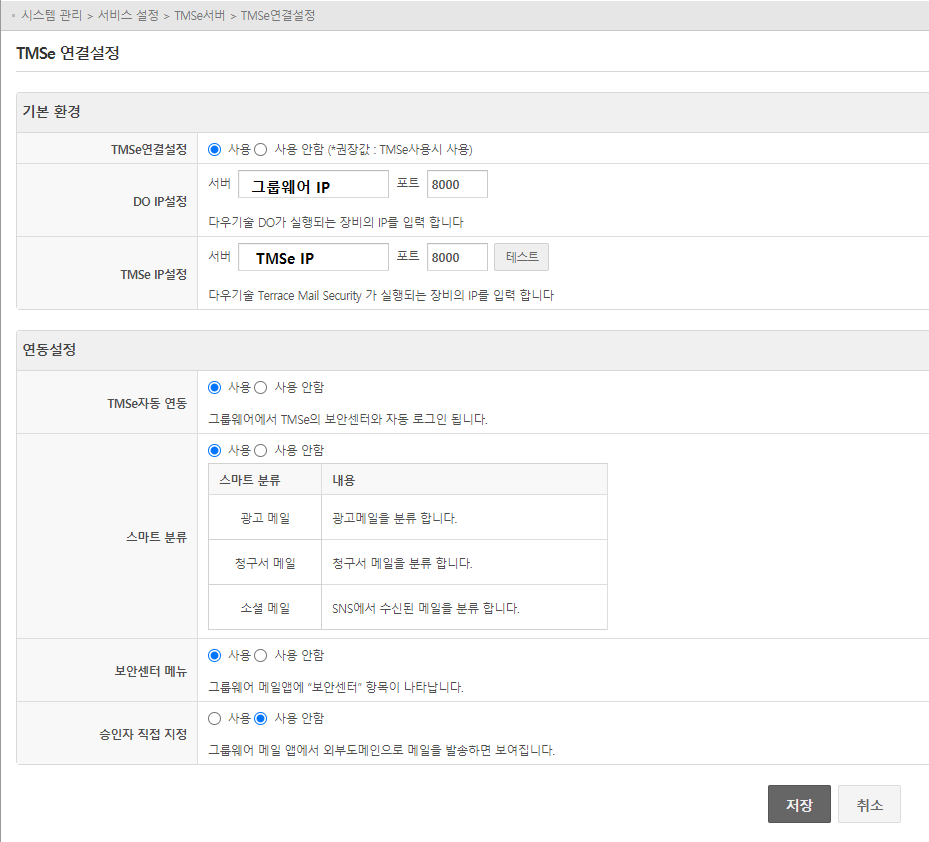Click the '청구서 메일' table cell
This screenshot has height=842, width=929.
(265, 562)
